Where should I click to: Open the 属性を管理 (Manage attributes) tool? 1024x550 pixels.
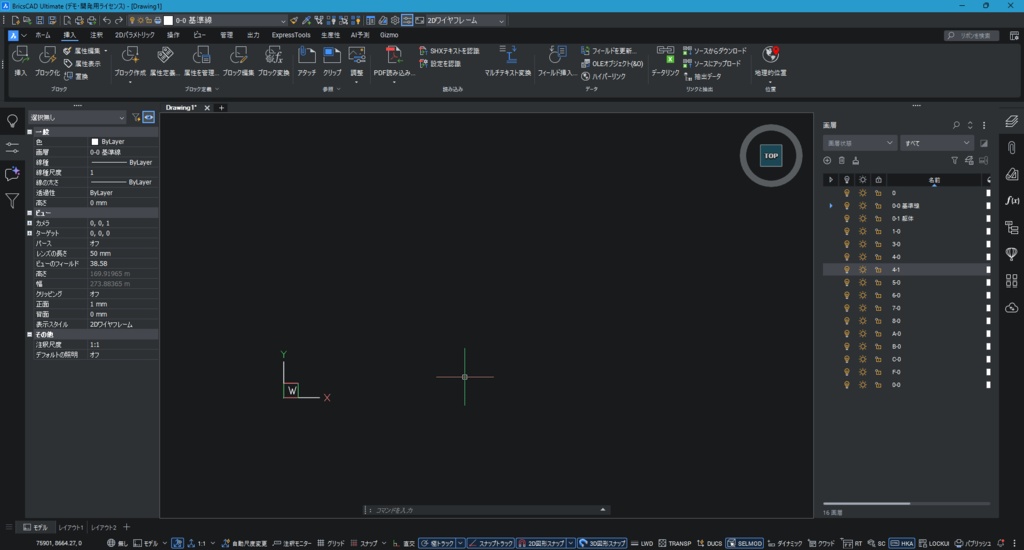coord(200,56)
